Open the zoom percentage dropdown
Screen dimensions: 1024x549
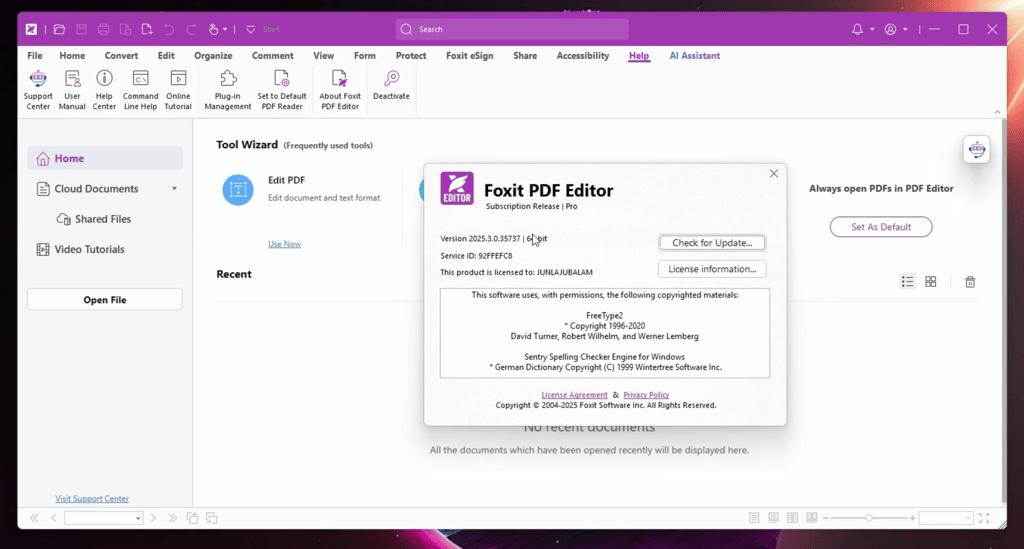click(967, 518)
